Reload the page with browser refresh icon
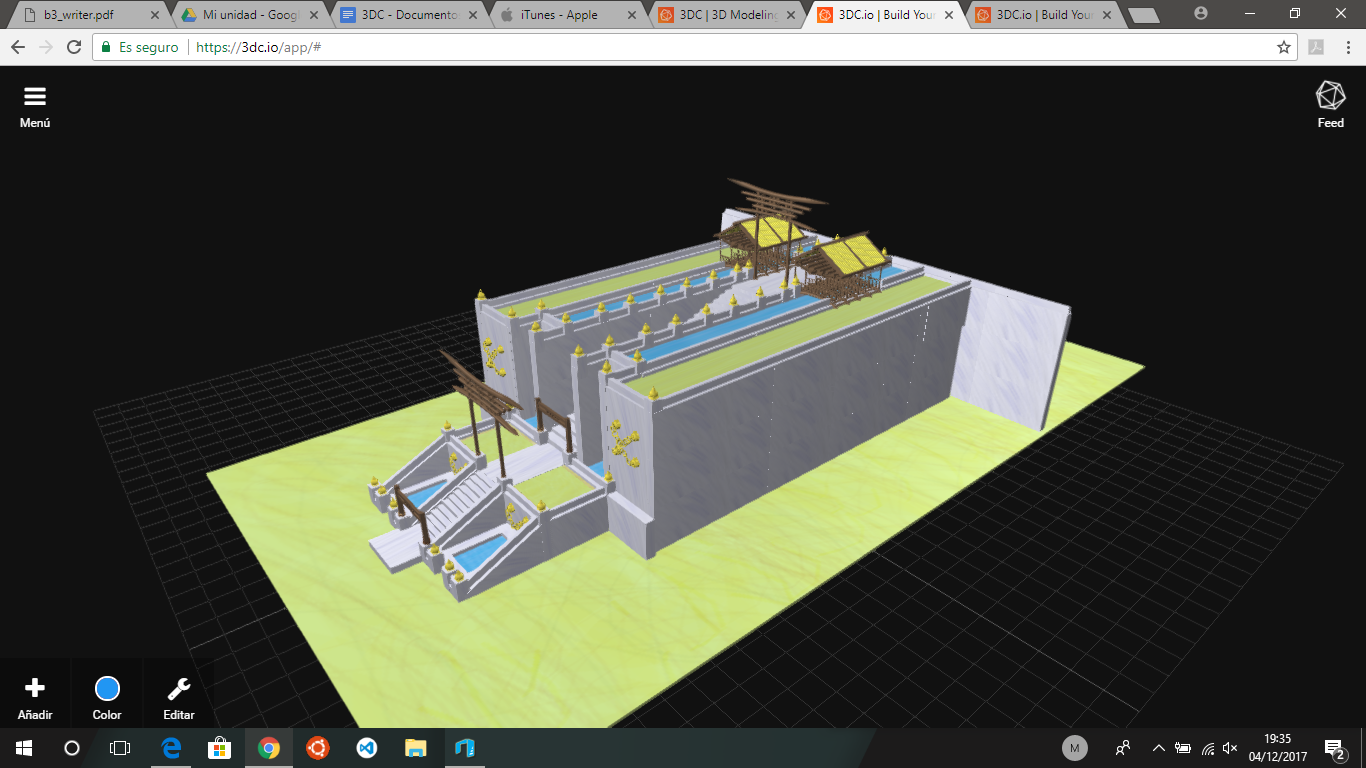Screen dimensions: 1366x768 [74, 47]
